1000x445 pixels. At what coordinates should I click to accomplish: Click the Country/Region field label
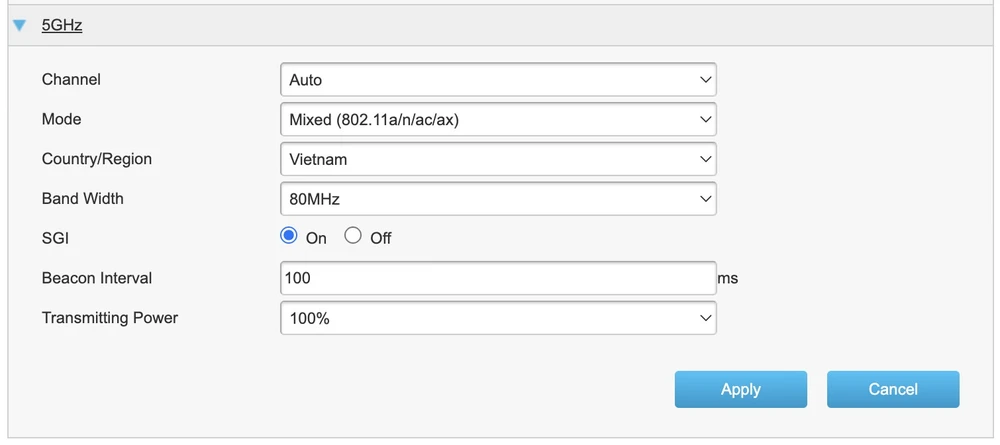pos(97,159)
